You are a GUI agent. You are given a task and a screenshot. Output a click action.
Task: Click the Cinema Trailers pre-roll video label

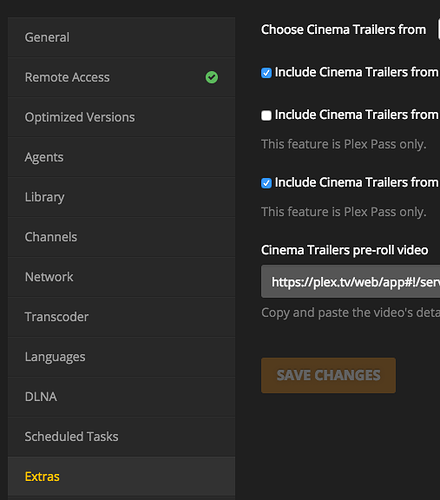pos(344,250)
